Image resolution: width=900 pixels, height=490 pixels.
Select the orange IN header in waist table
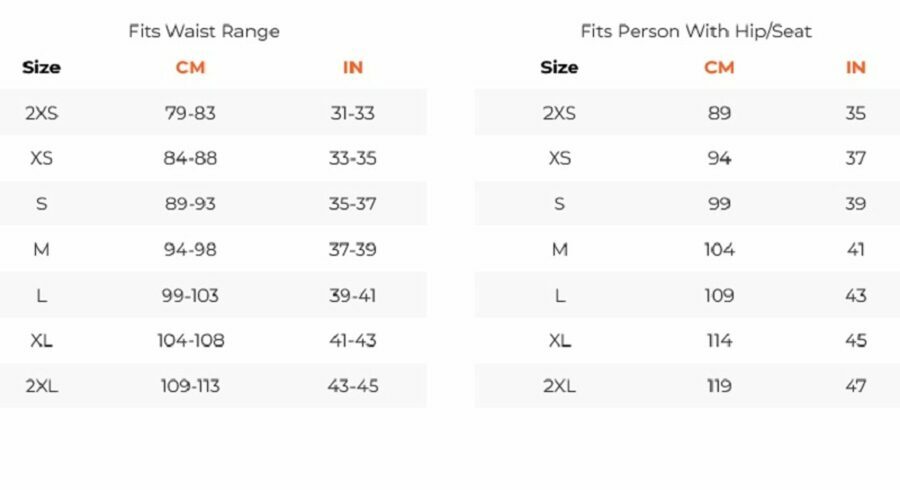(x=352, y=68)
